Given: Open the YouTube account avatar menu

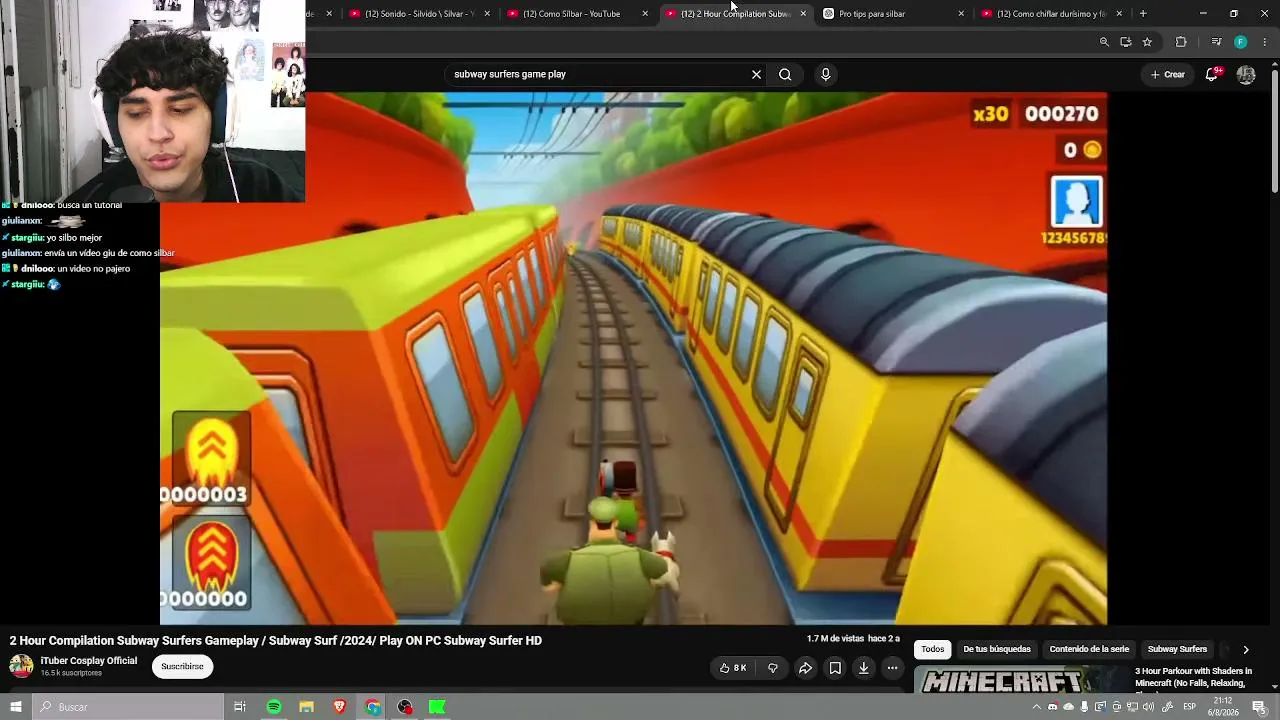Looking at the screenshot, I should pyautogui.click(x=1246, y=74).
